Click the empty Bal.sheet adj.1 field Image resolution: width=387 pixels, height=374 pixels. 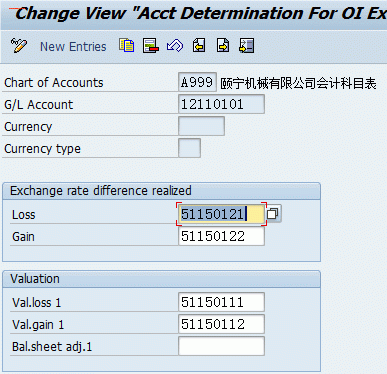click(x=222, y=346)
